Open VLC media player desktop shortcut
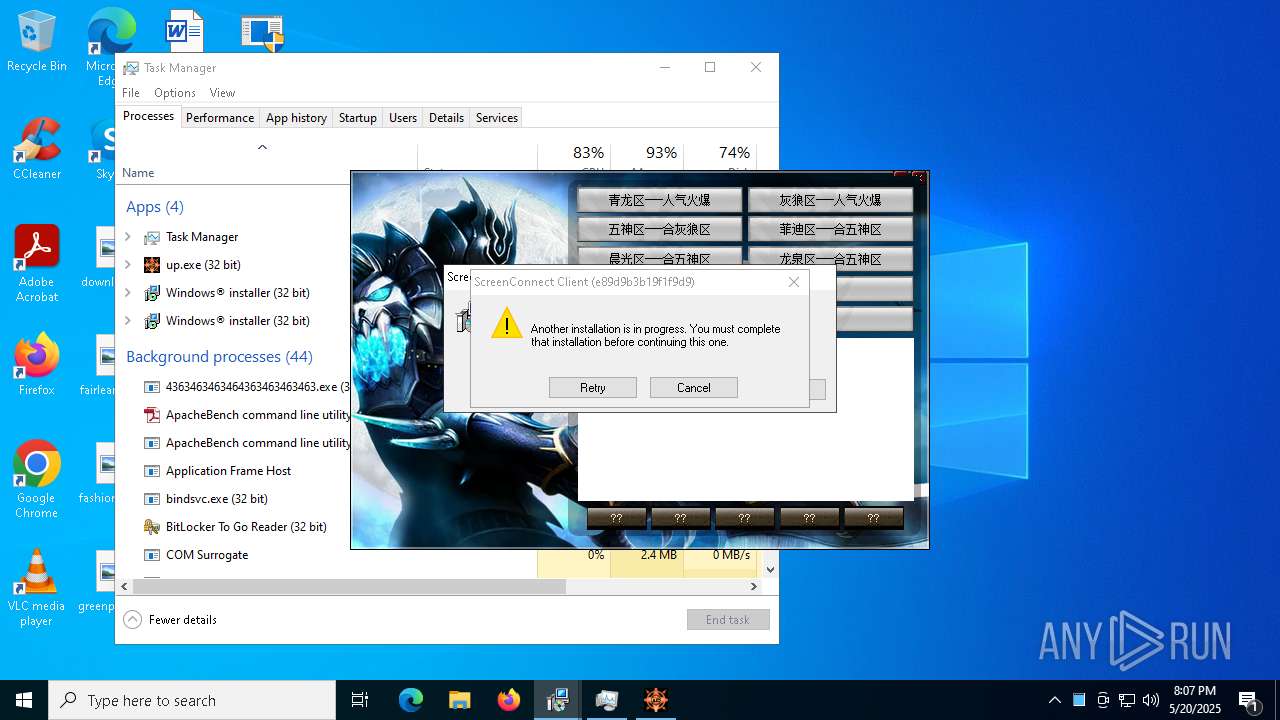Screen dimensions: 1280x720 pyautogui.click(x=36, y=588)
